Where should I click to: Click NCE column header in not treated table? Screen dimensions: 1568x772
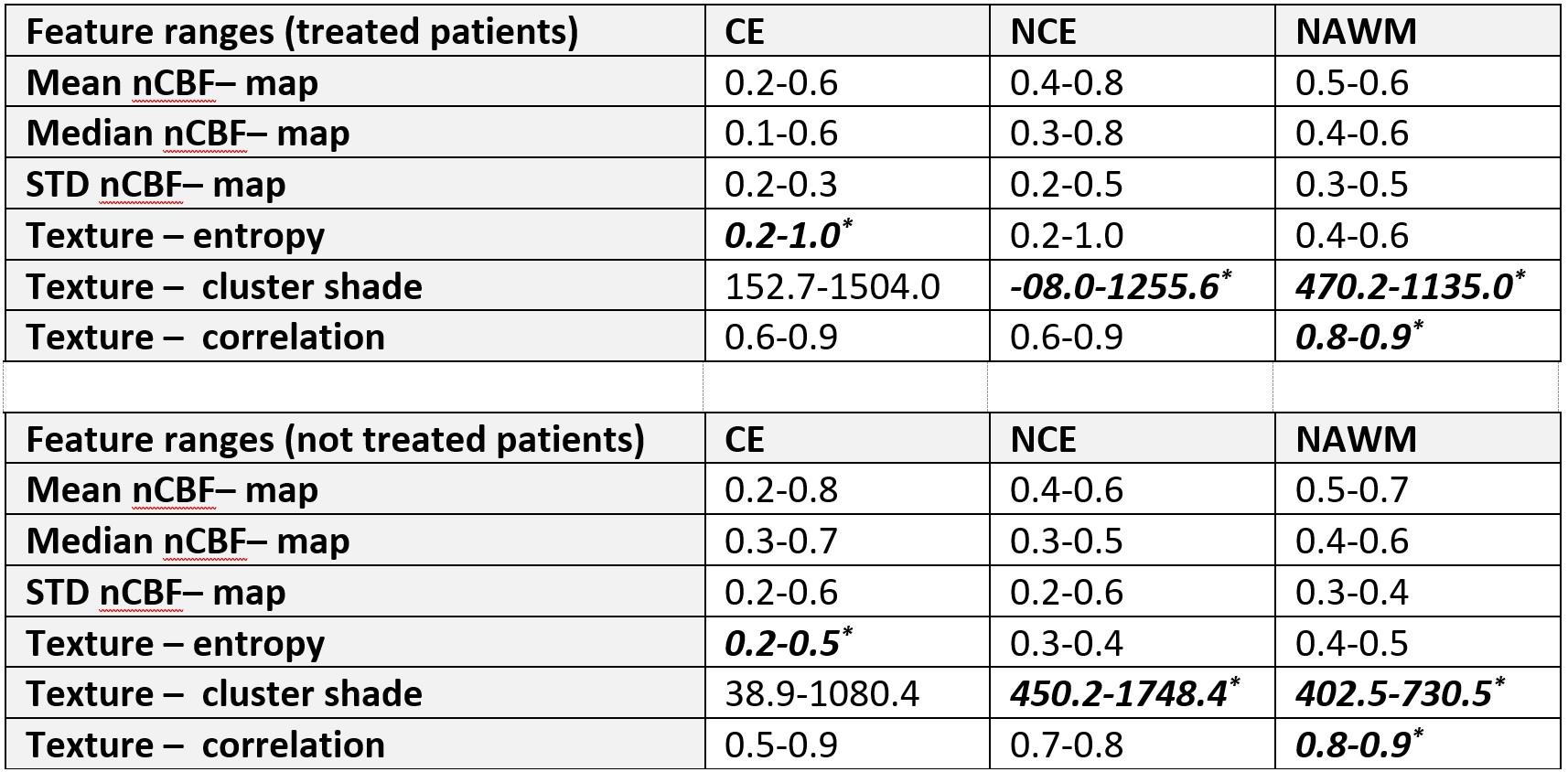pyautogui.click(x=1043, y=440)
